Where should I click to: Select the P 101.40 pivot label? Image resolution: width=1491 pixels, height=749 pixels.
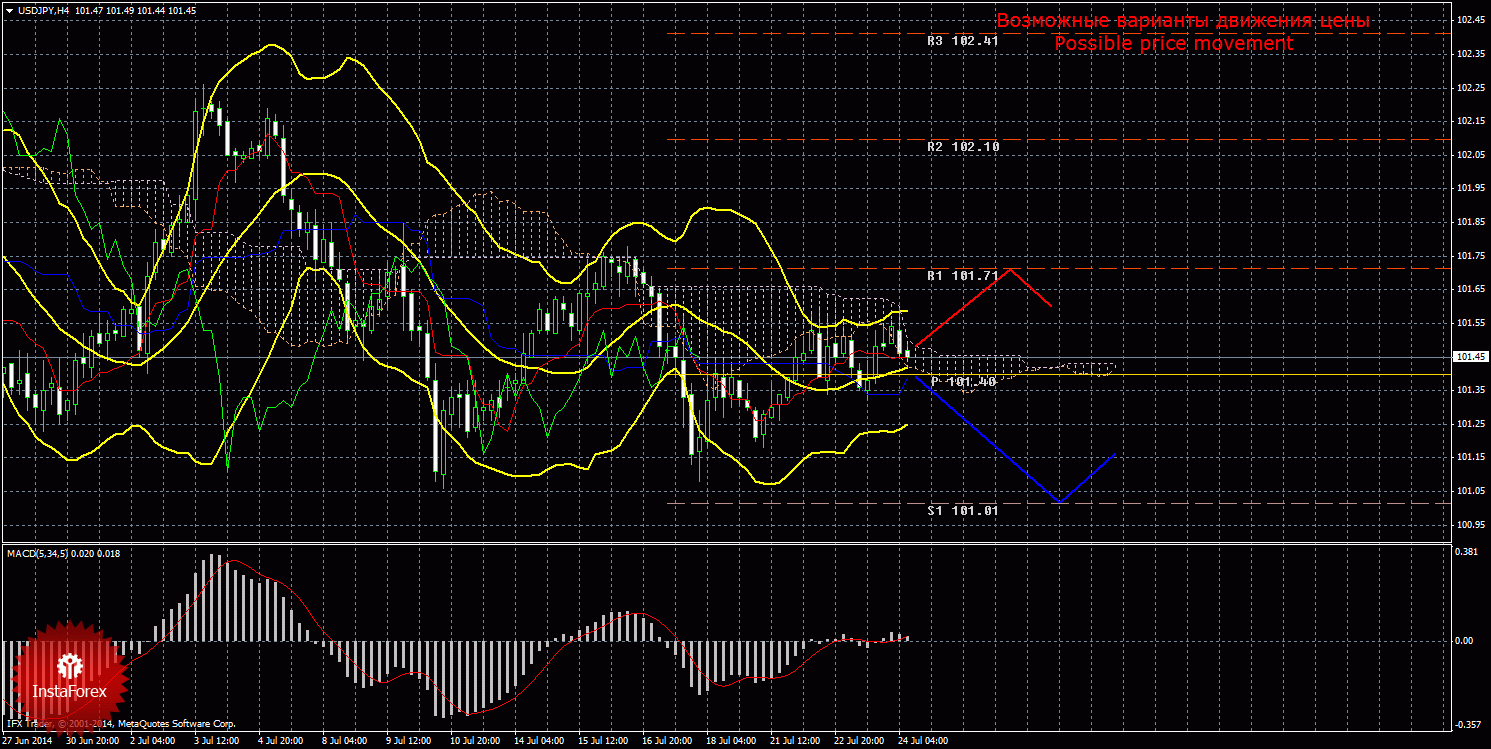point(962,382)
